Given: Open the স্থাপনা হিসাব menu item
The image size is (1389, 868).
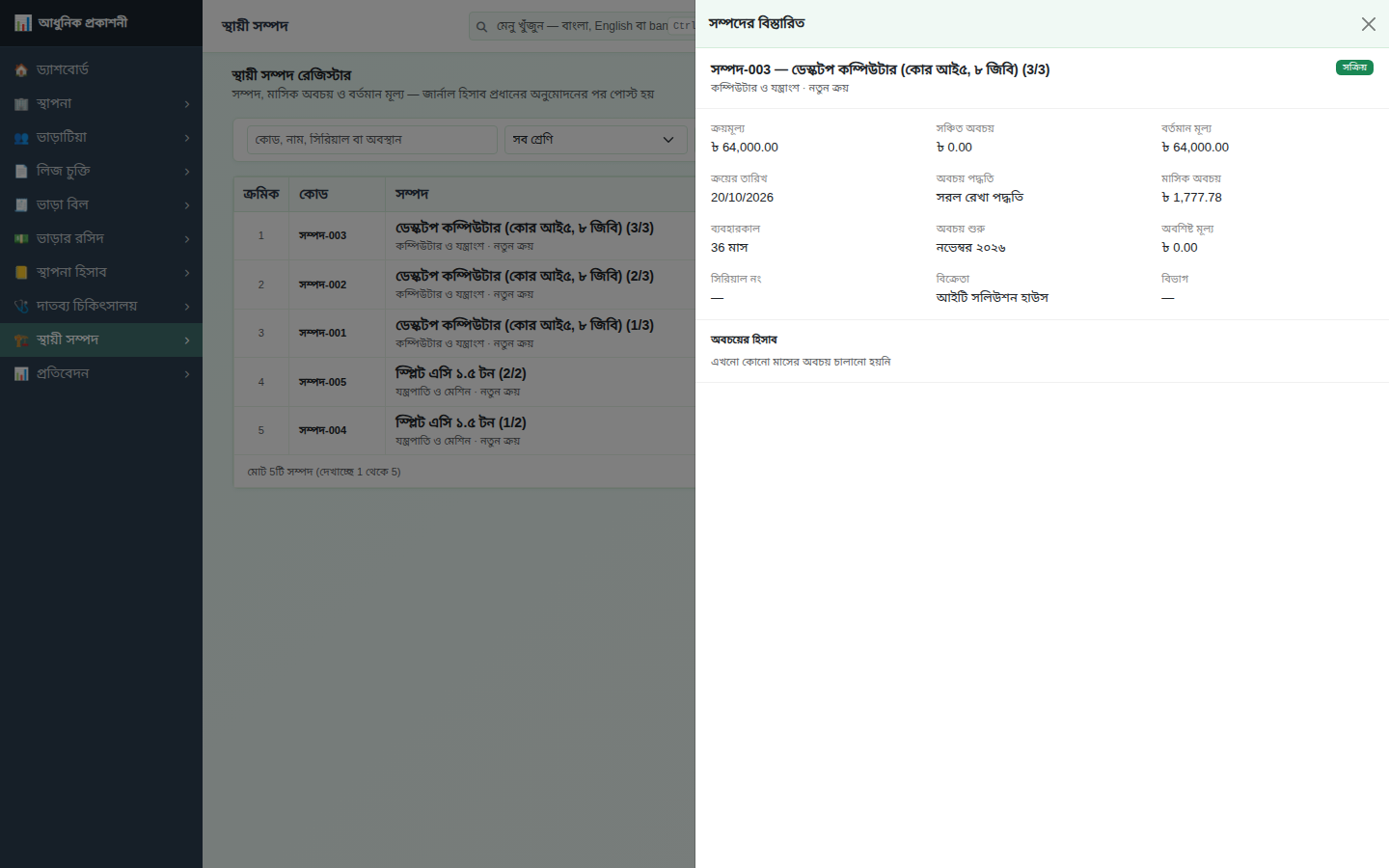Looking at the screenshot, I should [101, 273].
